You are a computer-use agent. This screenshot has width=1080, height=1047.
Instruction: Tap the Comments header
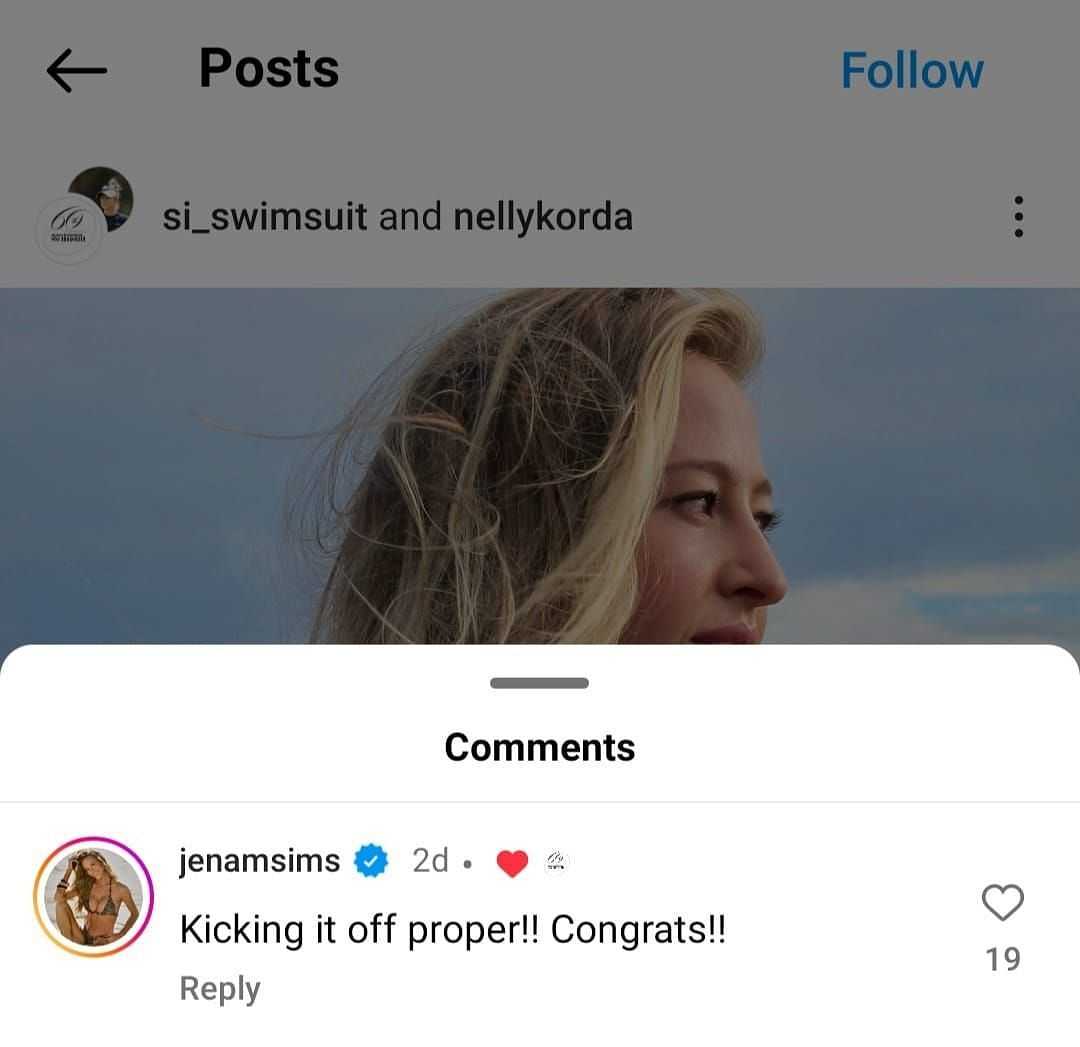[539, 746]
